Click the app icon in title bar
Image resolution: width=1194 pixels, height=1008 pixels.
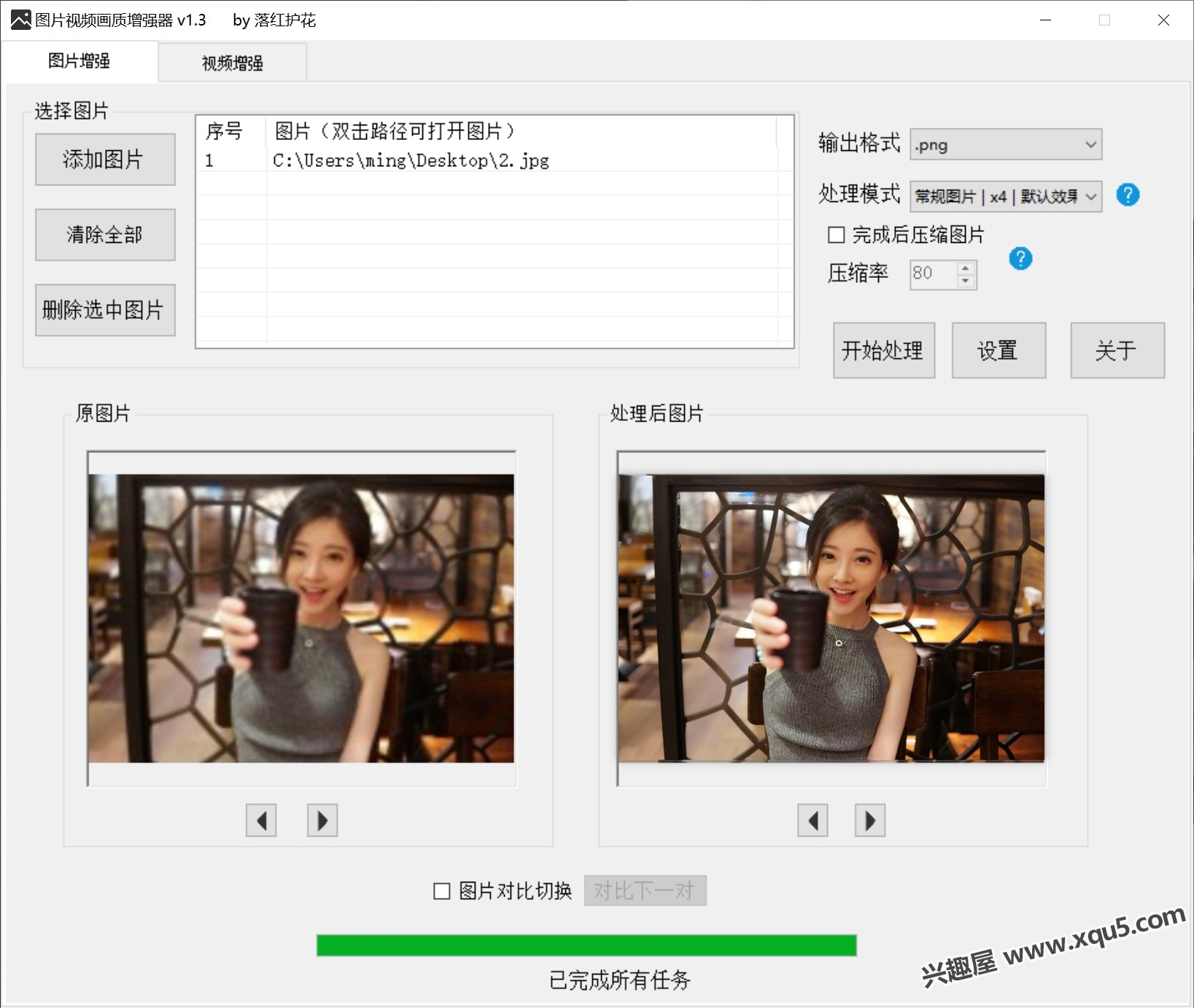(20, 20)
